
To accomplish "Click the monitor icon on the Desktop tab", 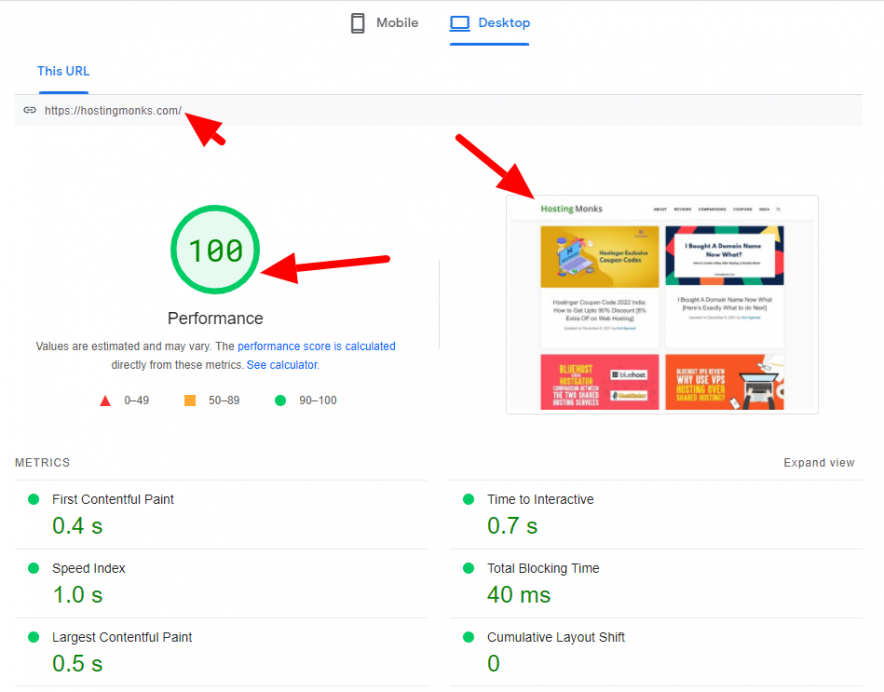I will (x=462, y=22).
